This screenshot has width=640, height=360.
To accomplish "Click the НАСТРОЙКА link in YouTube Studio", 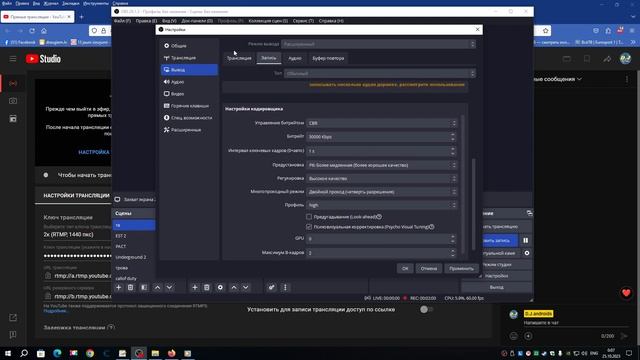I will click(x=94, y=152).
